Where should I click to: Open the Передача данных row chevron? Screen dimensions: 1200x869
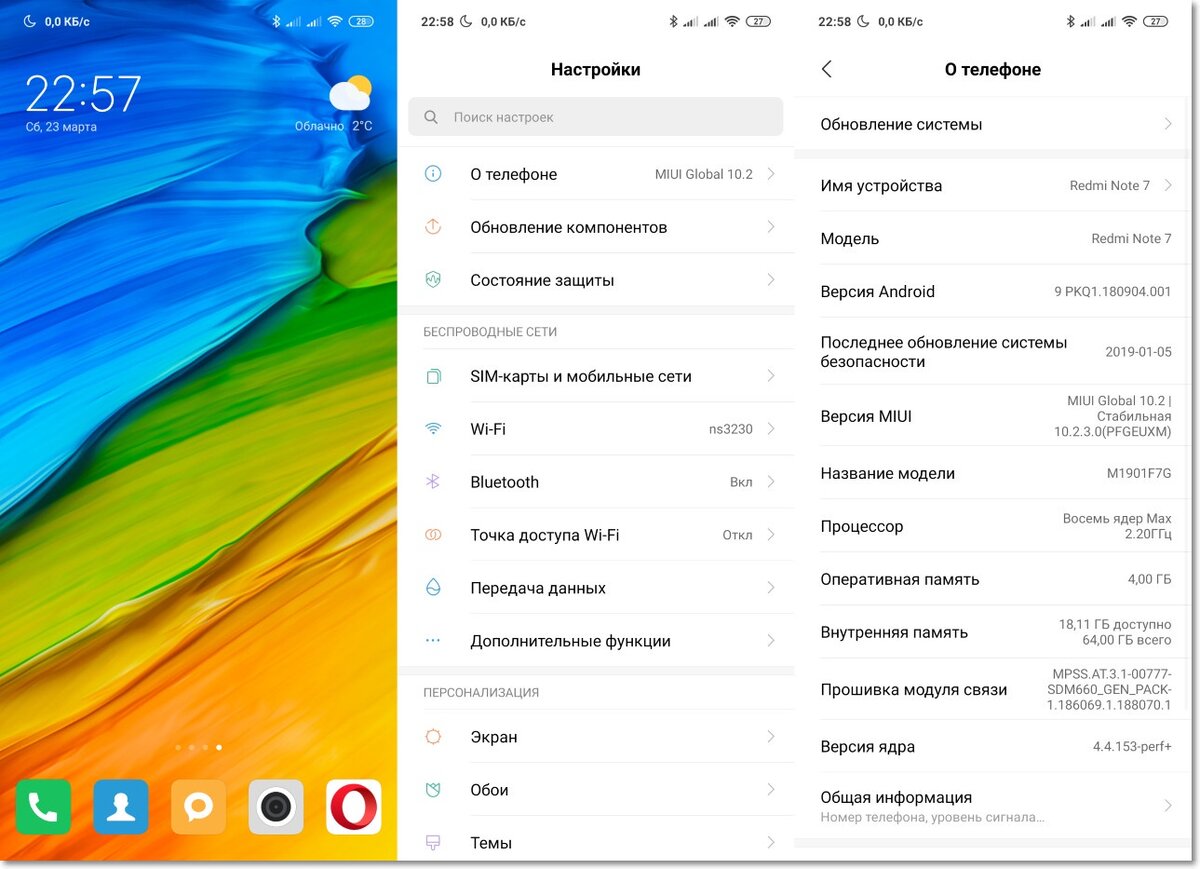[771, 587]
